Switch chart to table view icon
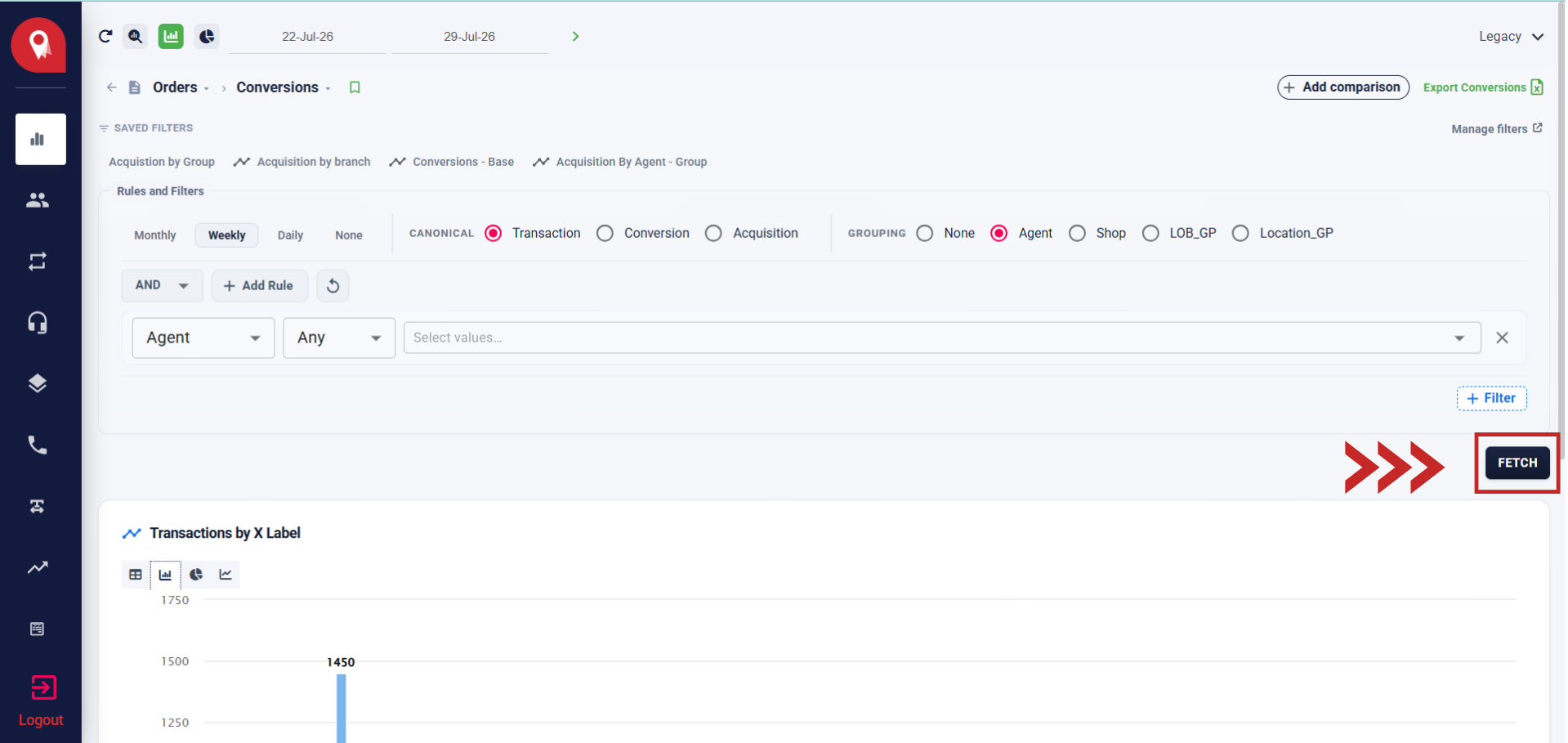1568x743 pixels. pyautogui.click(x=136, y=575)
